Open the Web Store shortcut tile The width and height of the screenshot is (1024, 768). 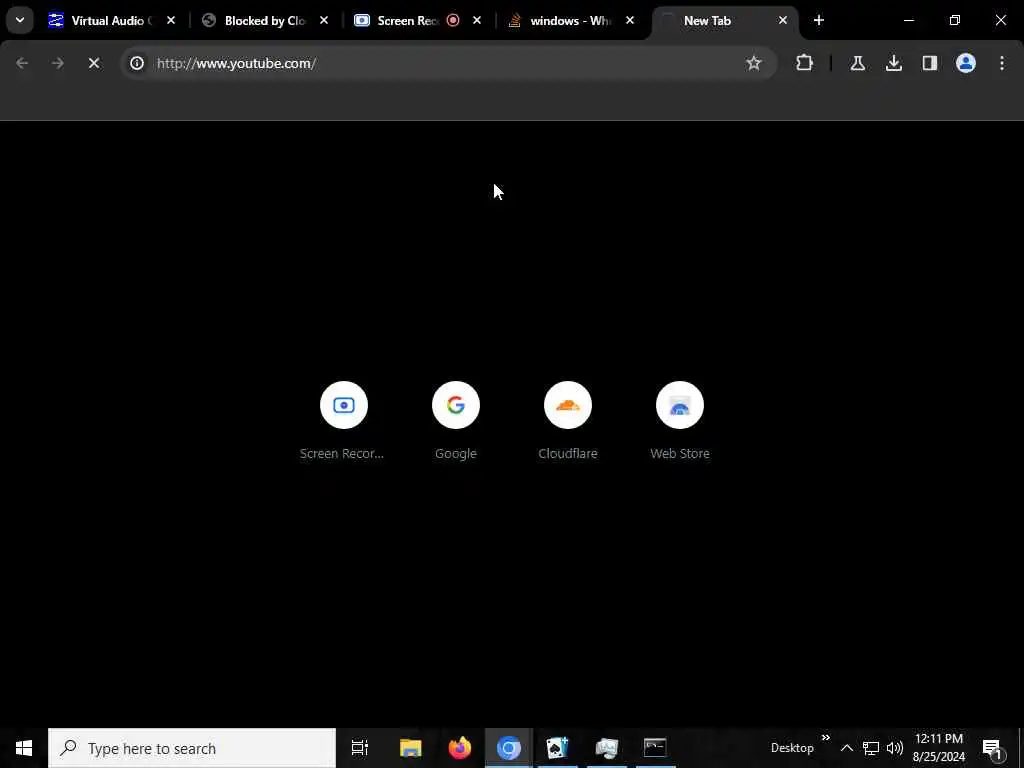pos(680,421)
